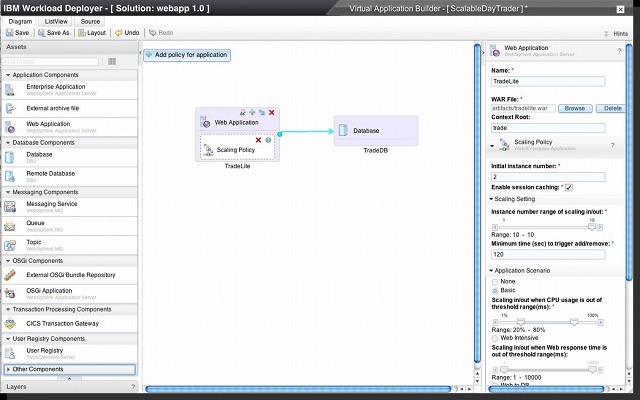This screenshot has height=400, width=640.
Task: Select the None application scenario radio
Action: point(495,282)
